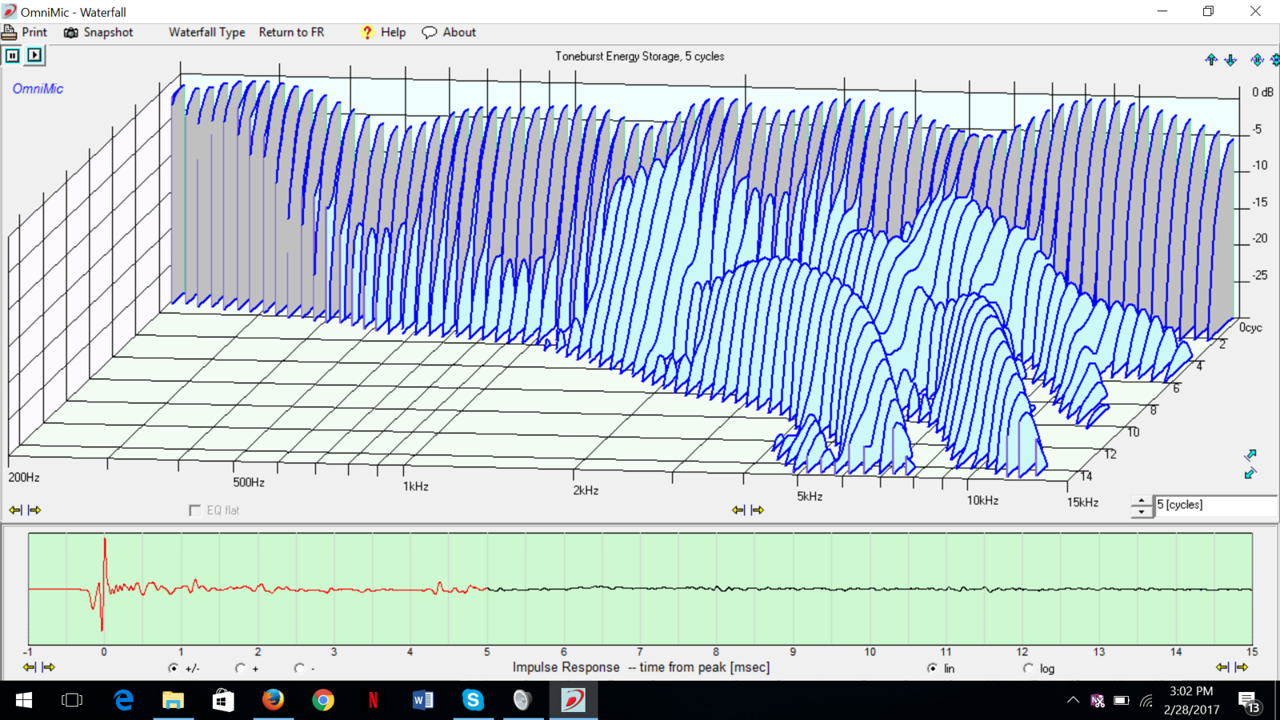Open the Help menu
This screenshot has width=1280, height=720.
pyautogui.click(x=383, y=32)
